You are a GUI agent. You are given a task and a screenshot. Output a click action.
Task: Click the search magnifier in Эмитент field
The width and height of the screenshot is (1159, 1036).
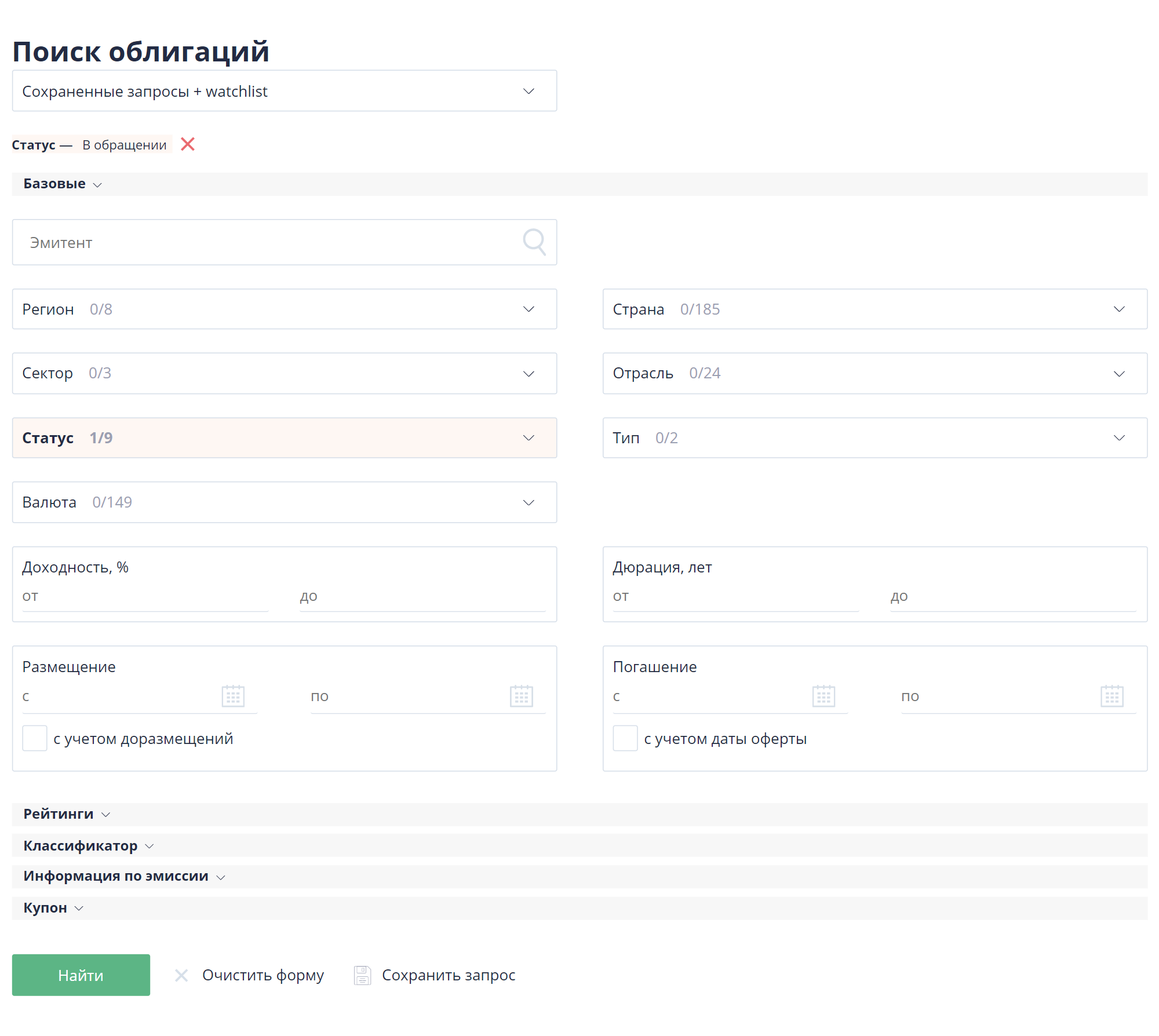[534, 242]
